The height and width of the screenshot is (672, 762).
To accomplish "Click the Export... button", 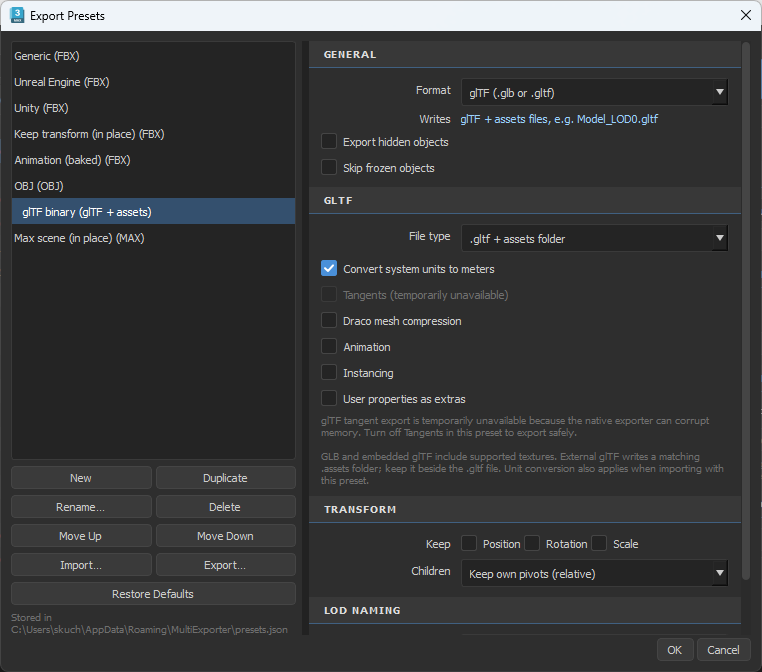I will point(225,565).
